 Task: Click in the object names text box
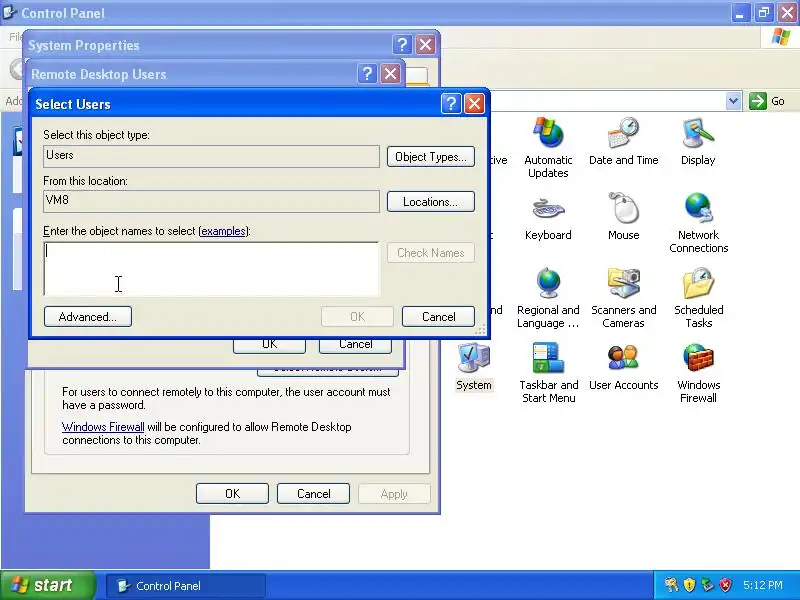click(211, 269)
